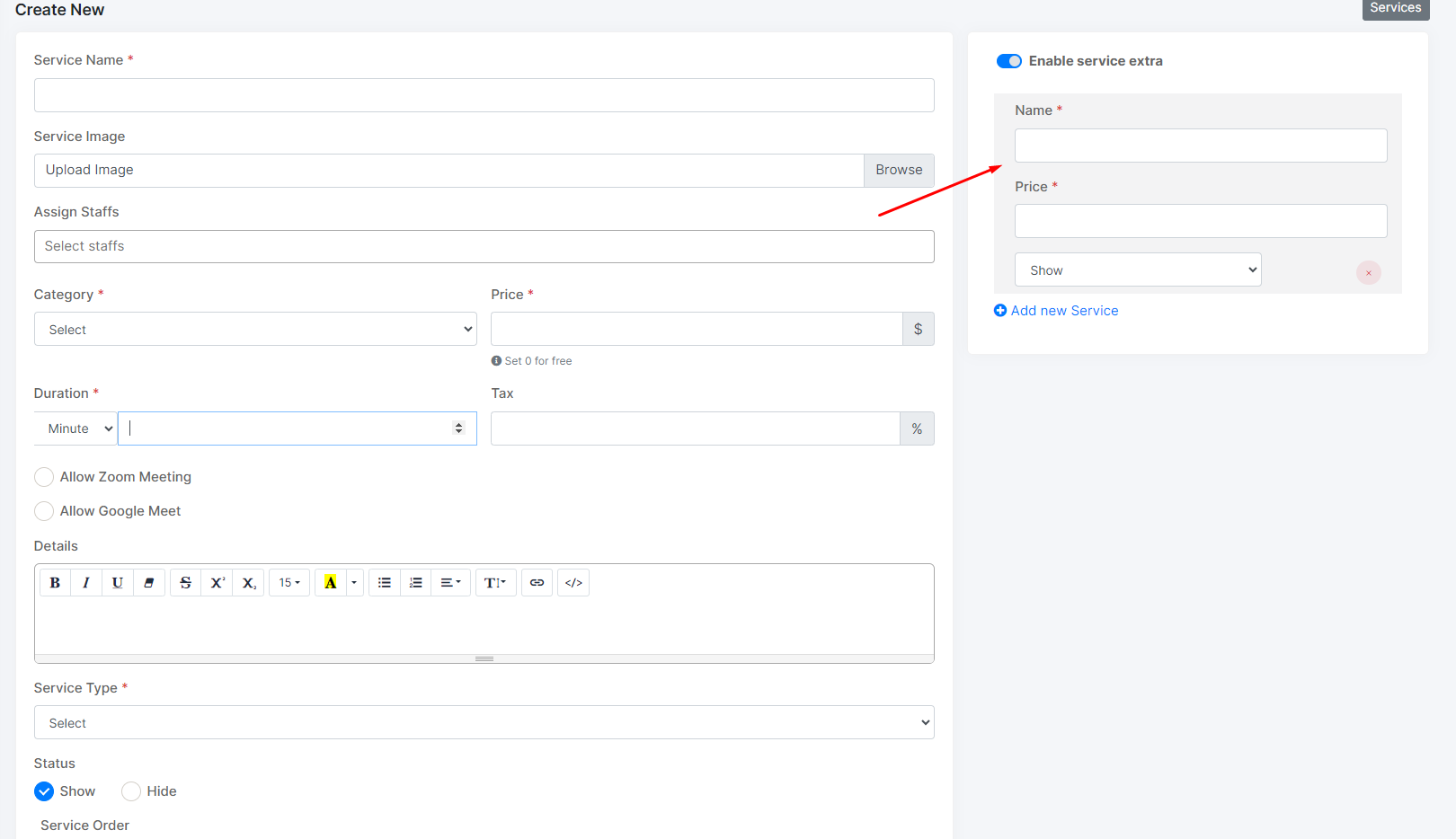The image size is (1456, 839).
Task: Click the service extra Price input
Action: pyautogui.click(x=1201, y=221)
